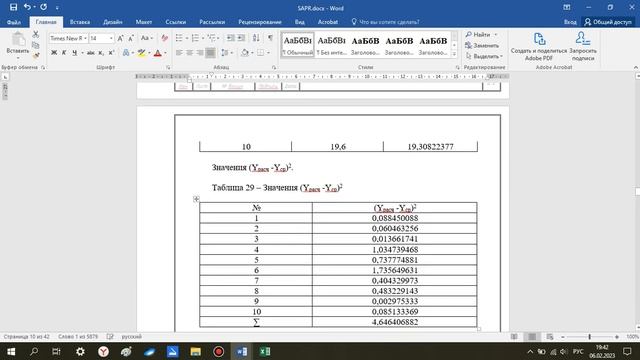Open Excel from the Windows taskbar

click(265, 351)
